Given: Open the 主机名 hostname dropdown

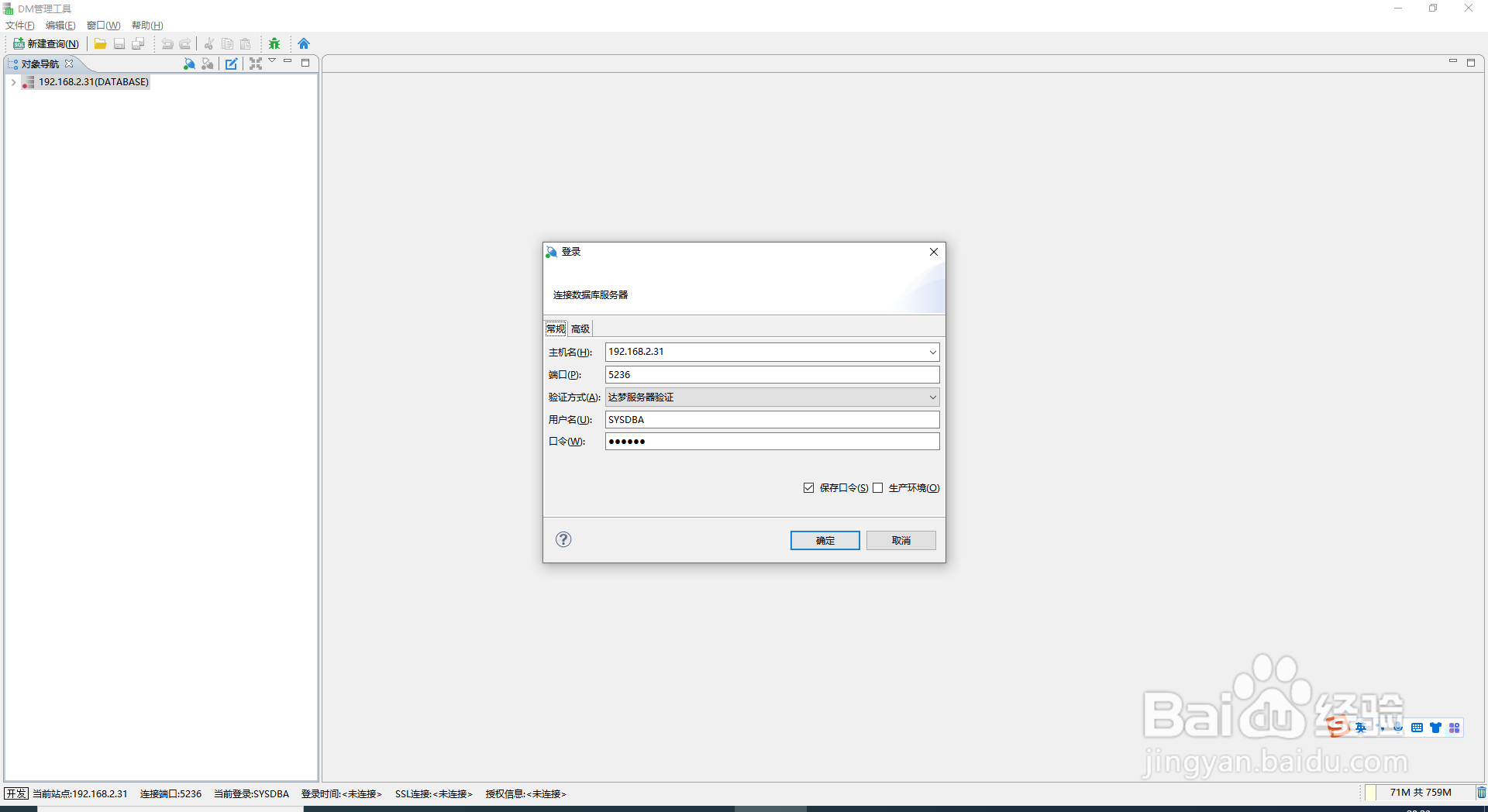Looking at the screenshot, I should tap(932, 352).
